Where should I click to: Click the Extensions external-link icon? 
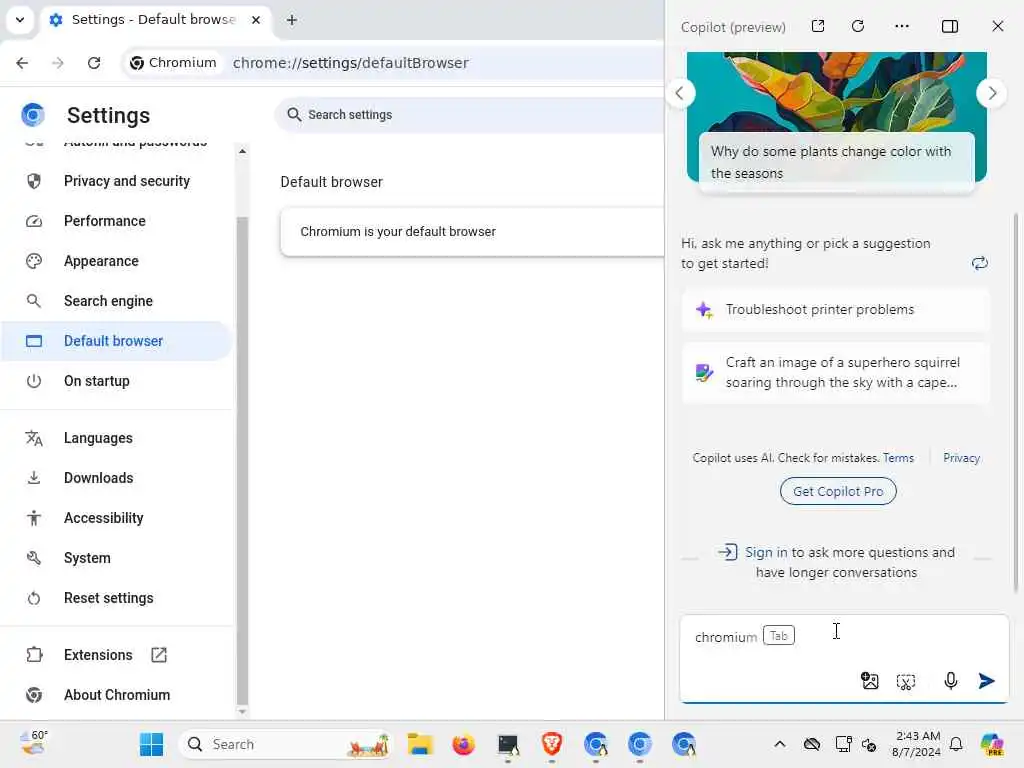[159, 655]
